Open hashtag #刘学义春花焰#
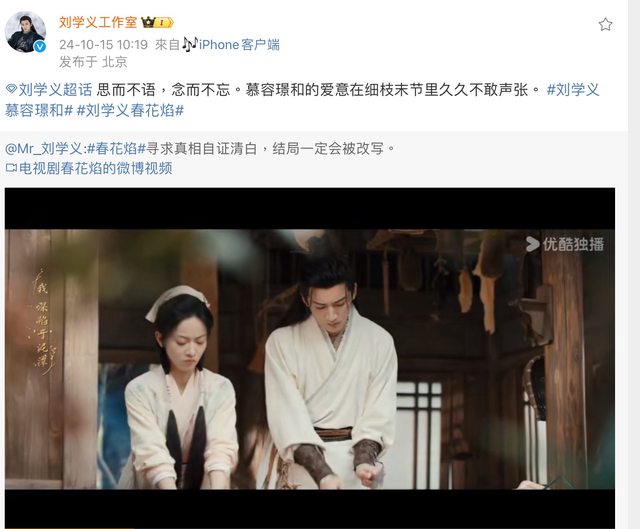640x529 pixels. point(130,110)
